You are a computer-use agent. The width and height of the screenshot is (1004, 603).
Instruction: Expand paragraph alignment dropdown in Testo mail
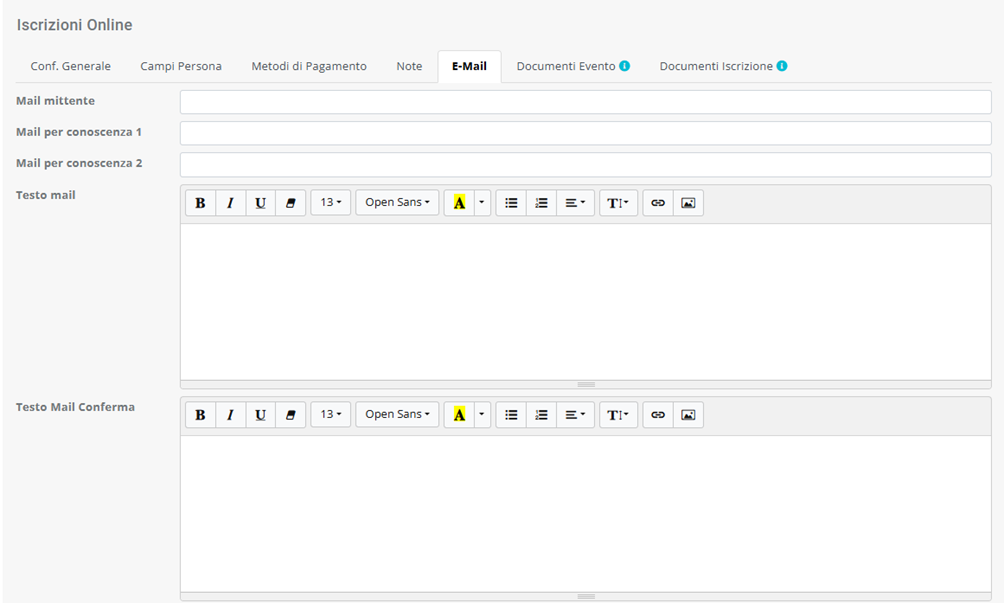(575, 203)
